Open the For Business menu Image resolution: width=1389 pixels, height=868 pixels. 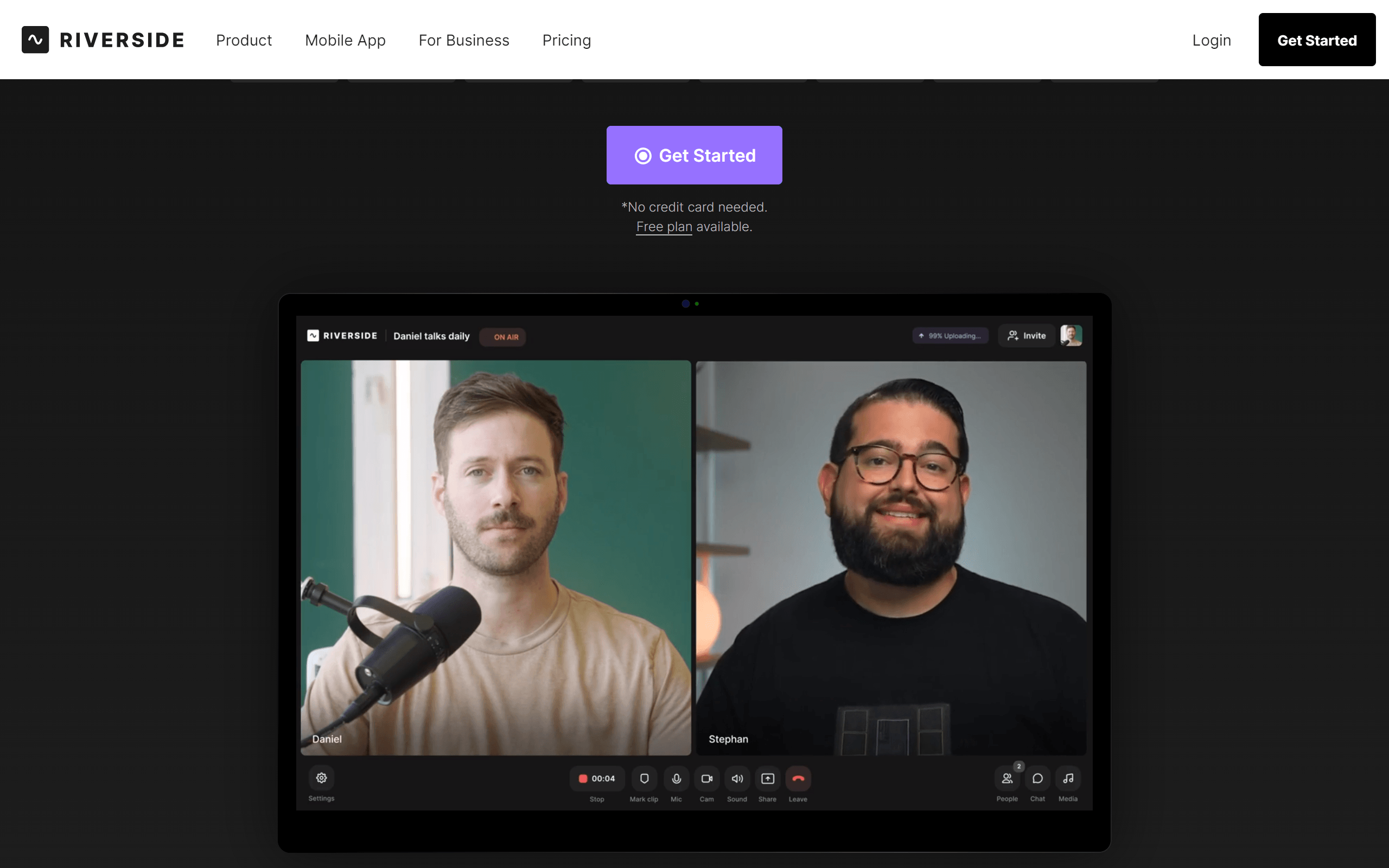click(464, 40)
